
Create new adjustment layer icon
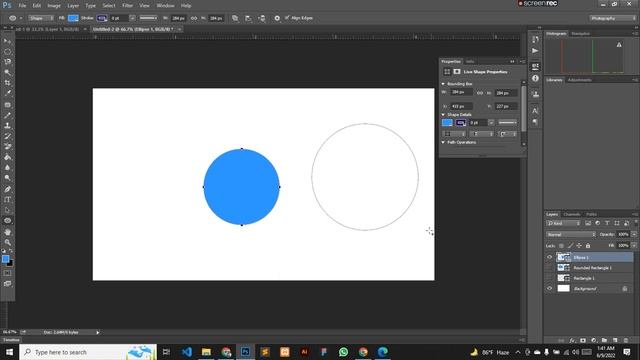tap(594, 340)
